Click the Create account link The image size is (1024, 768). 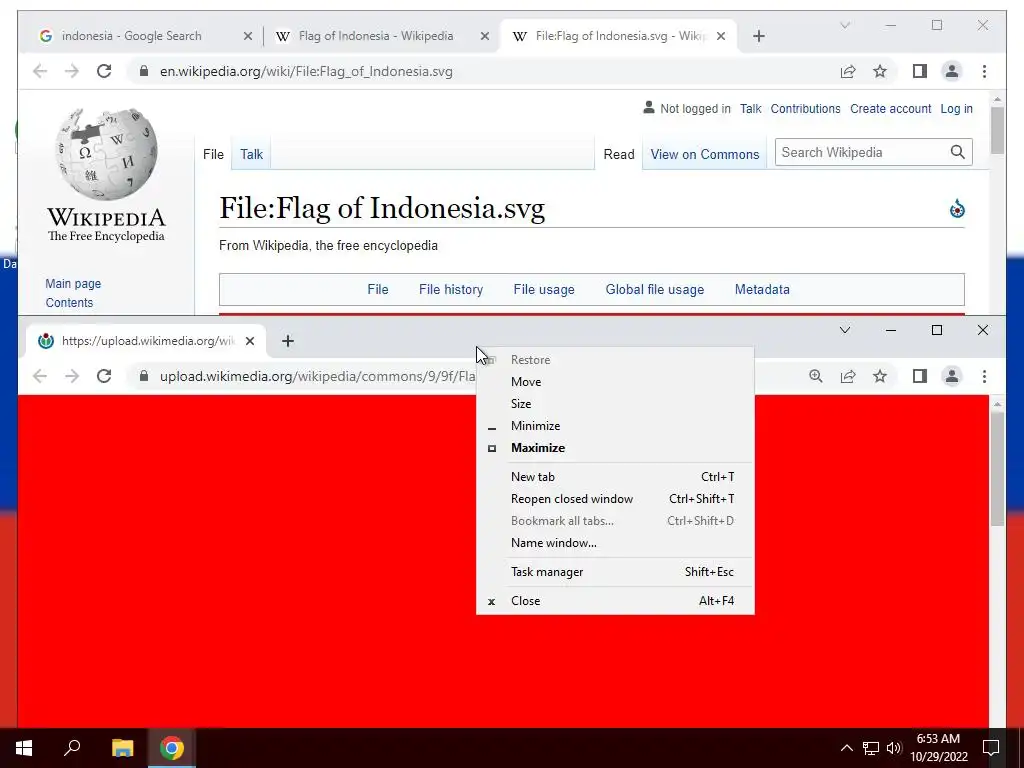[890, 109]
